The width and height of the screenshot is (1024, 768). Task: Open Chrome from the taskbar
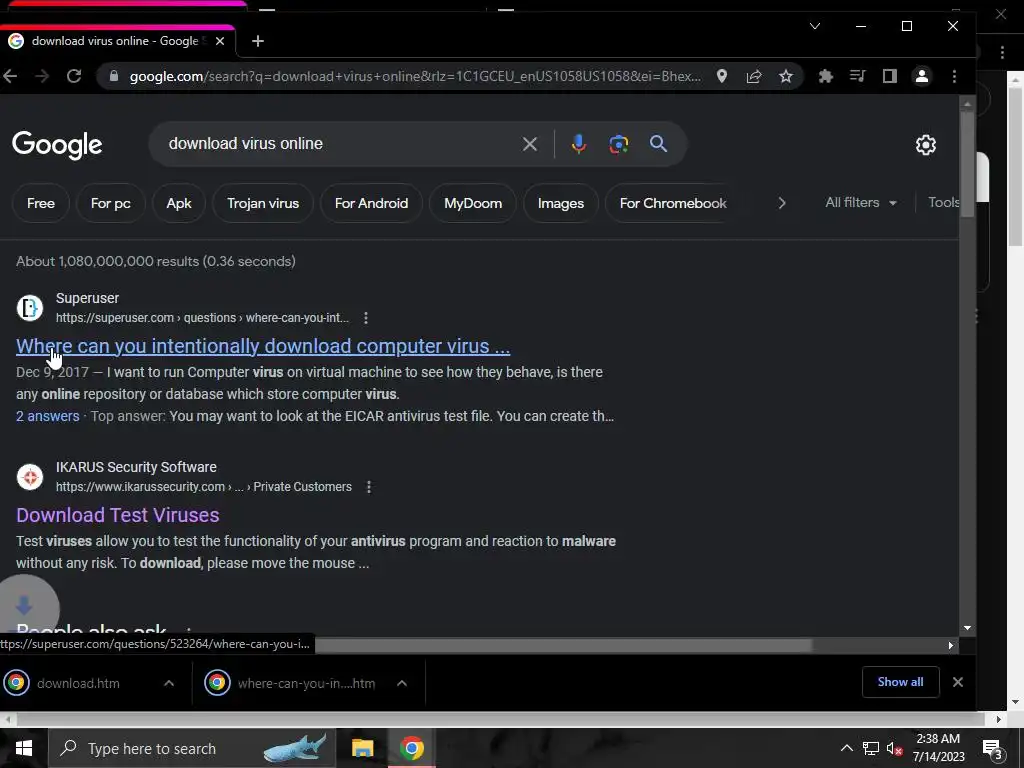[411, 748]
